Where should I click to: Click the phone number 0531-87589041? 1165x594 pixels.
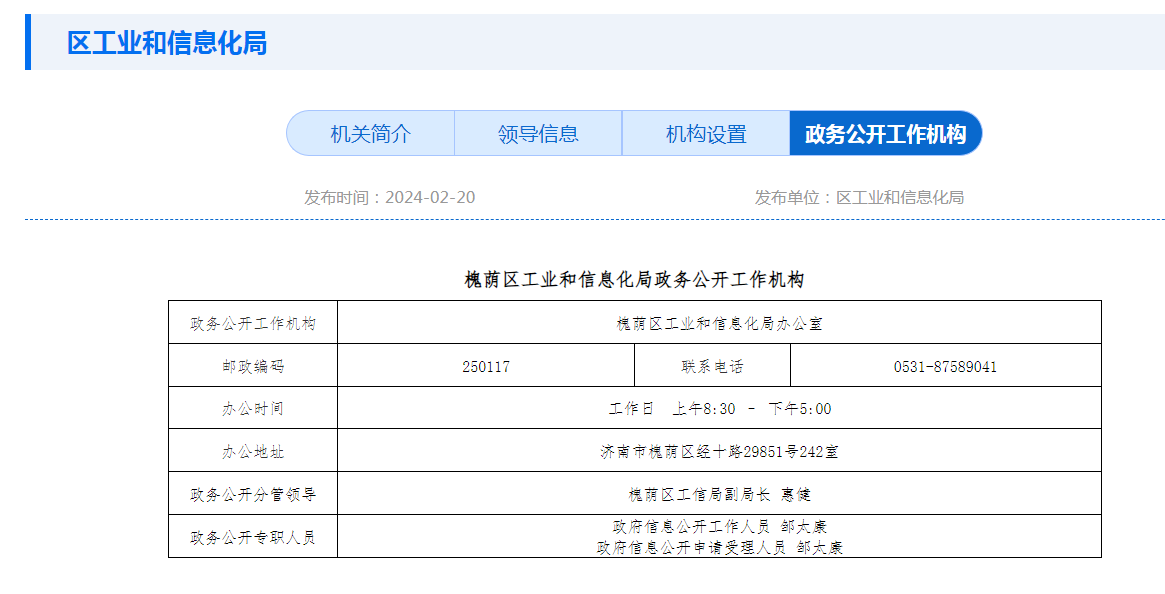(x=945, y=366)
